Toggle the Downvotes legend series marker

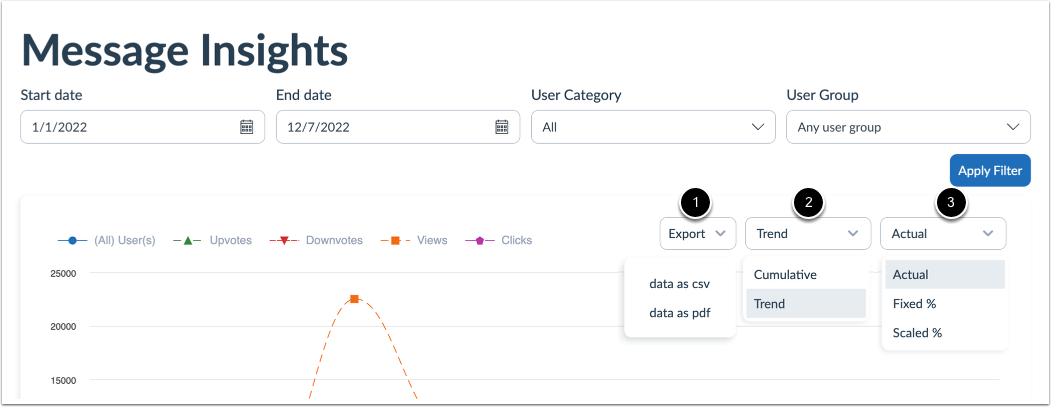coord(284,240)
